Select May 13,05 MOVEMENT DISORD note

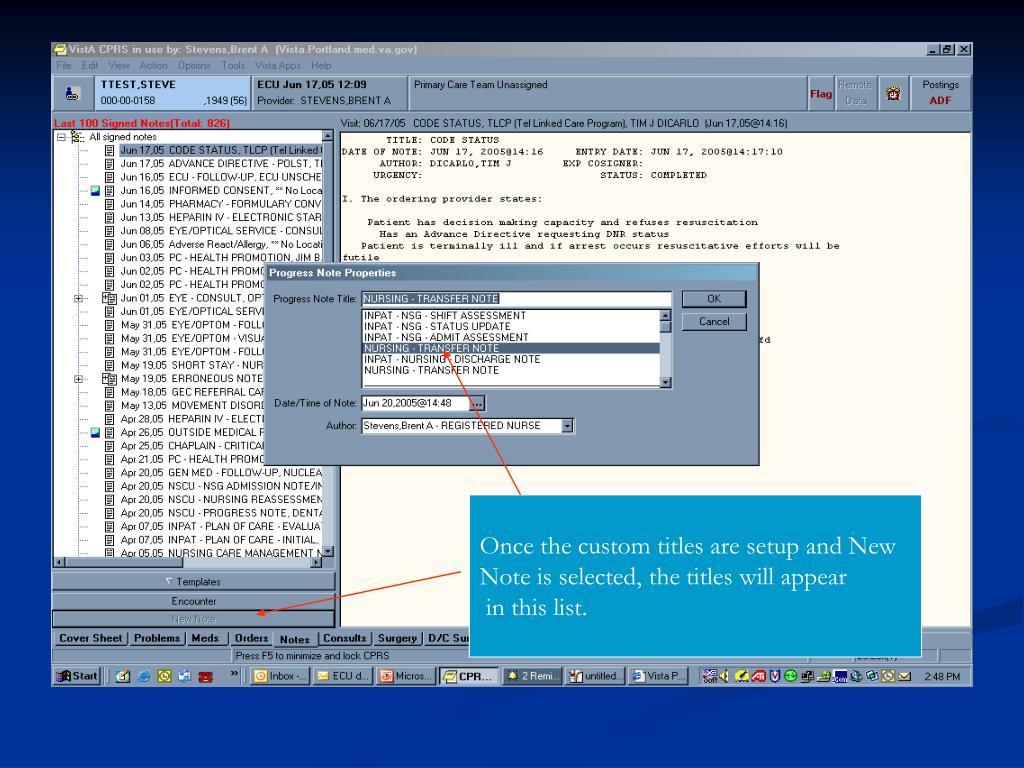[x=192, y=406]
